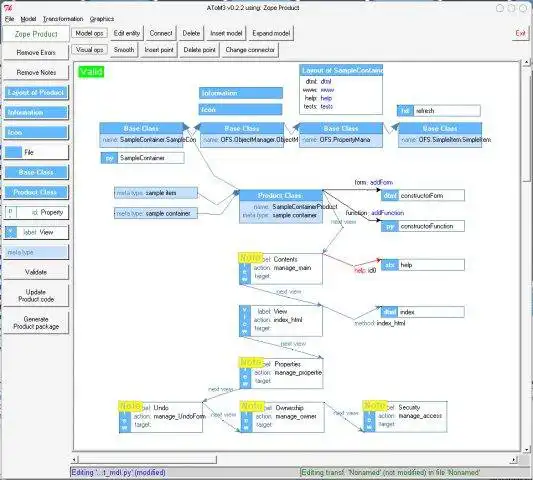Click the Insert point button

click(x=159, y=50)
